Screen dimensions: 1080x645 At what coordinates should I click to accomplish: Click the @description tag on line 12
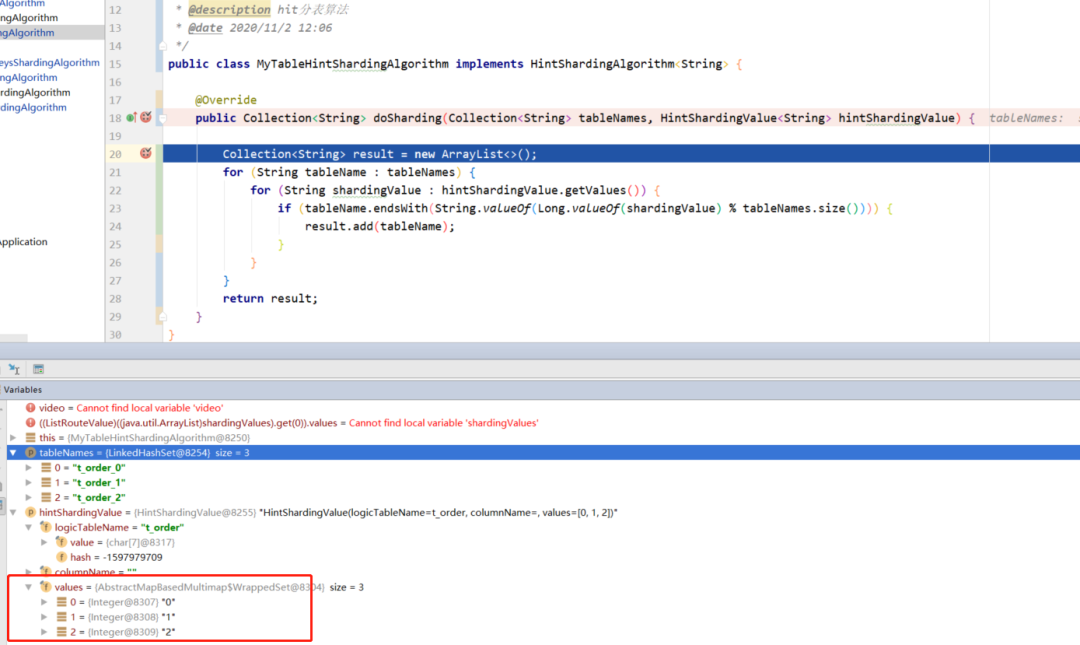click(229, 10)
